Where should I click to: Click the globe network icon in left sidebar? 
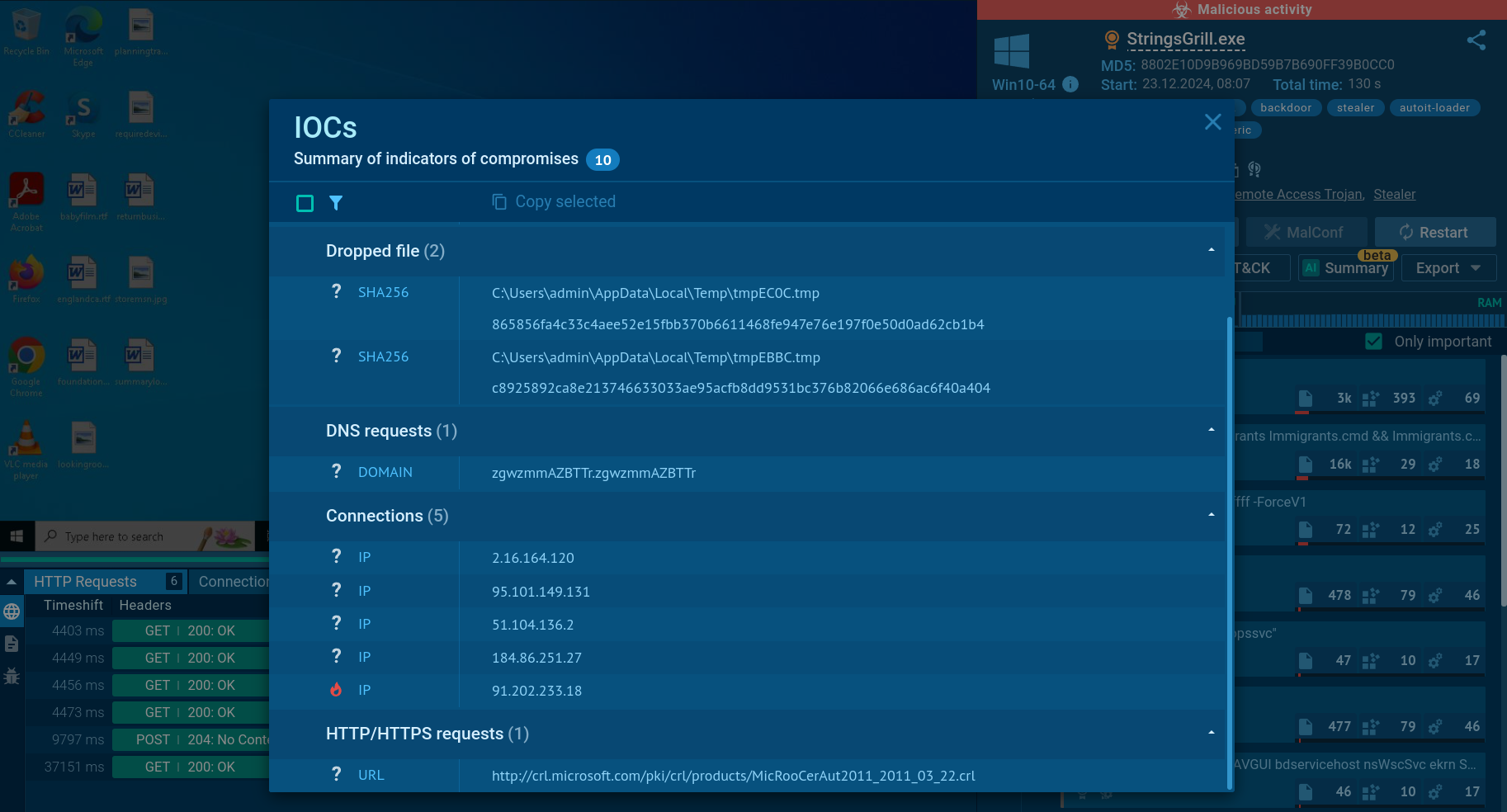12,611
